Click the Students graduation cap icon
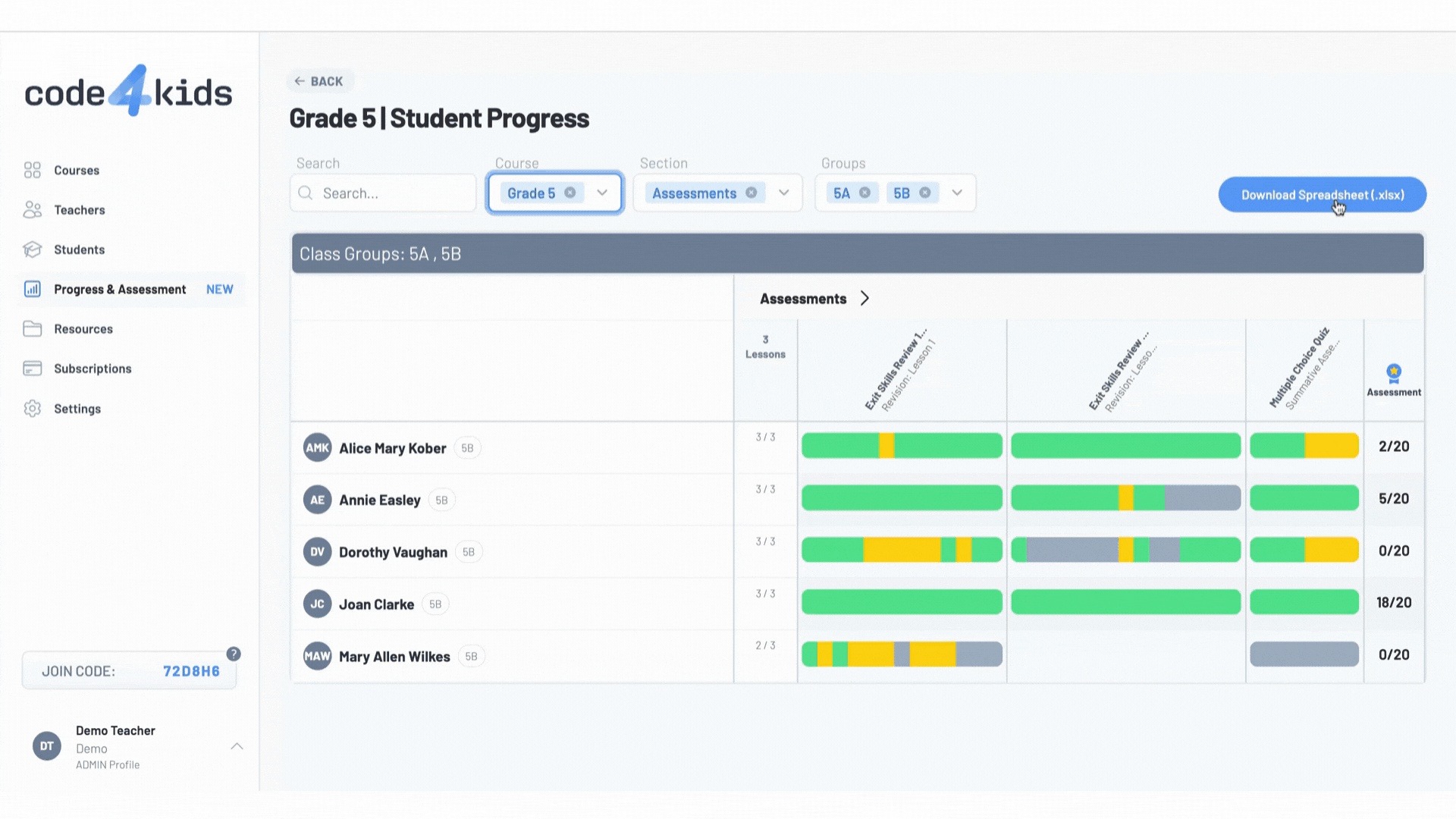 coord(32,249)
